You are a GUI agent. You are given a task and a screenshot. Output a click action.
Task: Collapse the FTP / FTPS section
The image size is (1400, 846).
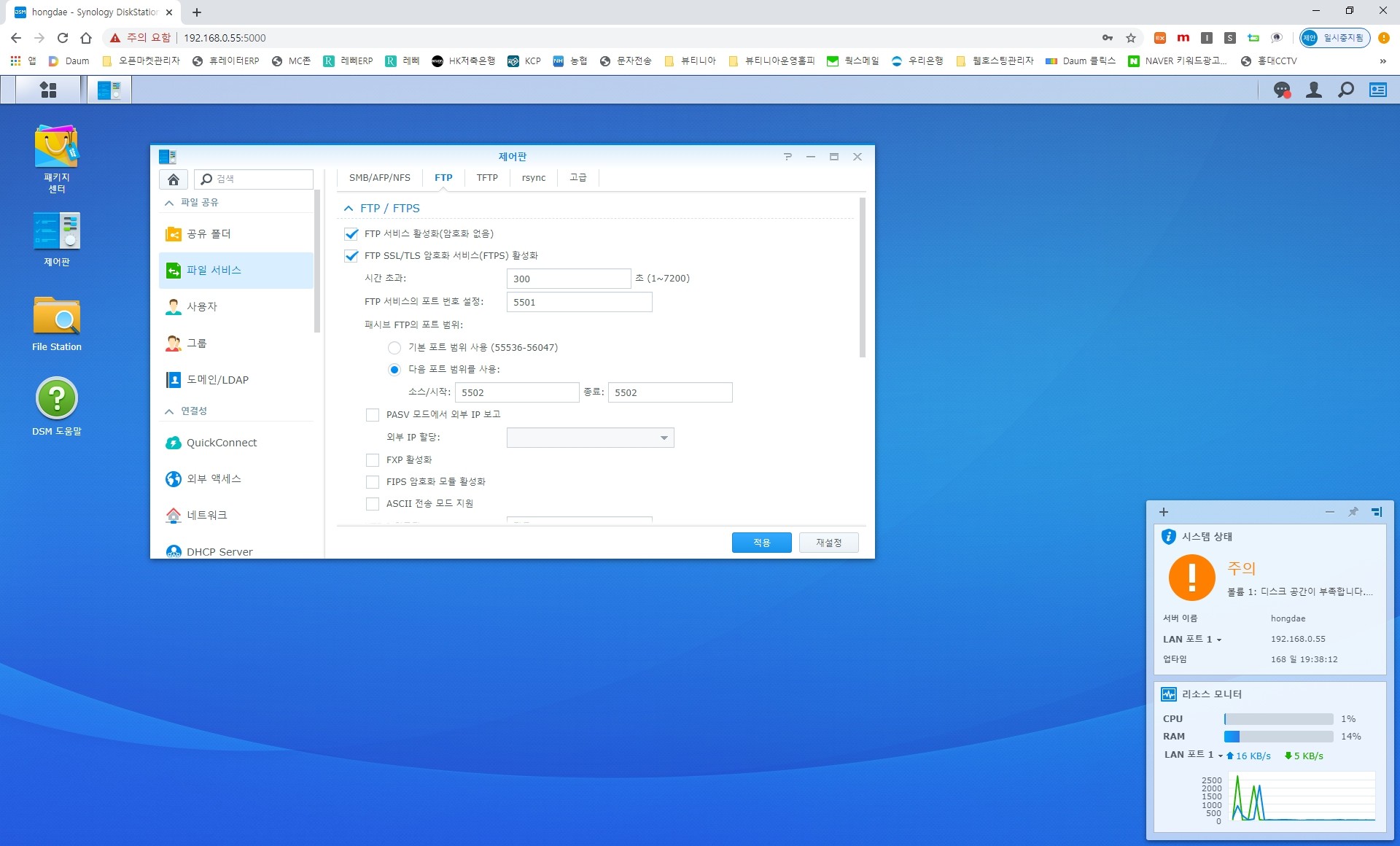[349, 209]
